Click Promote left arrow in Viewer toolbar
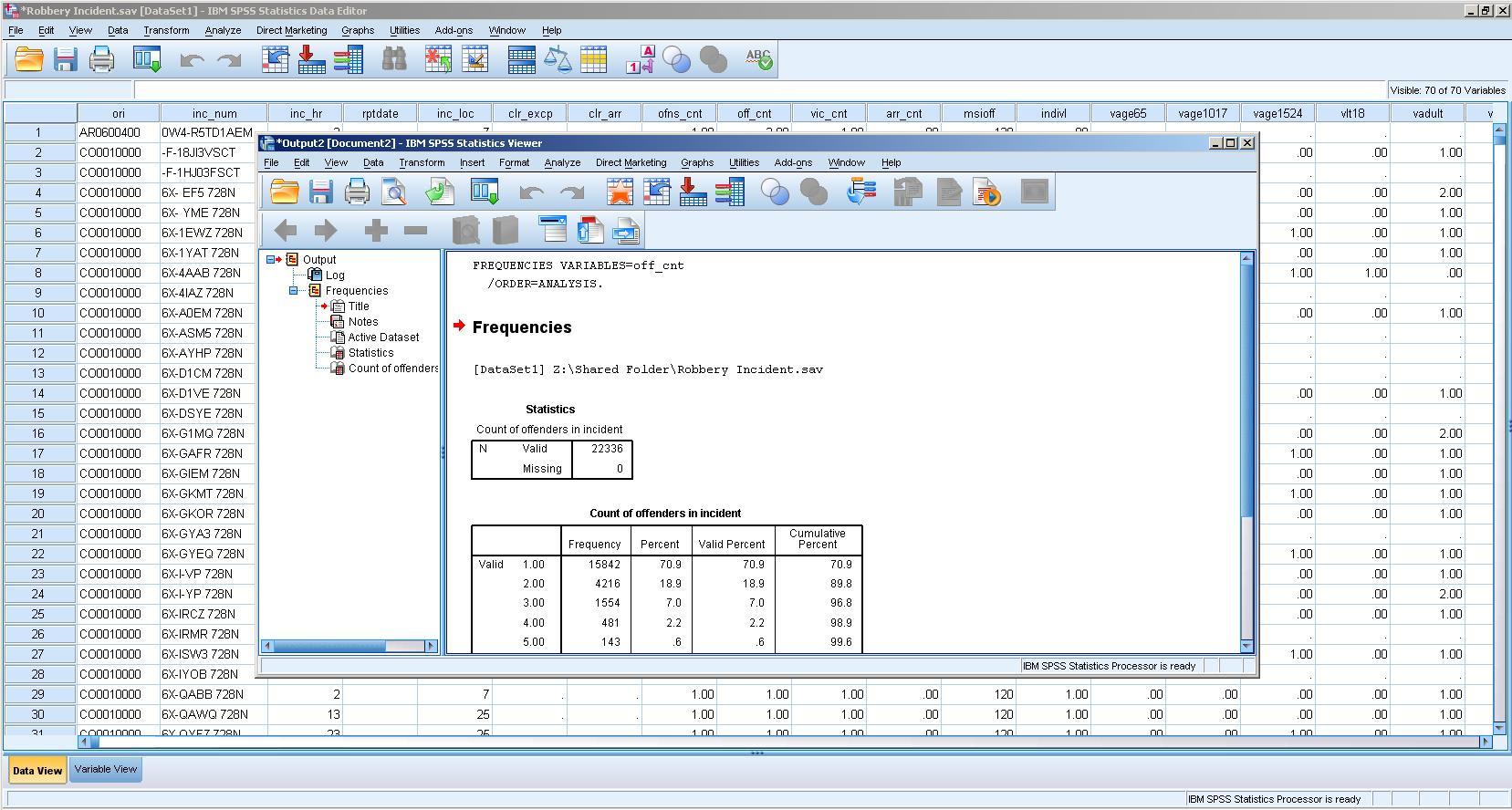The image size is (1512, 810). pos(286,231)
